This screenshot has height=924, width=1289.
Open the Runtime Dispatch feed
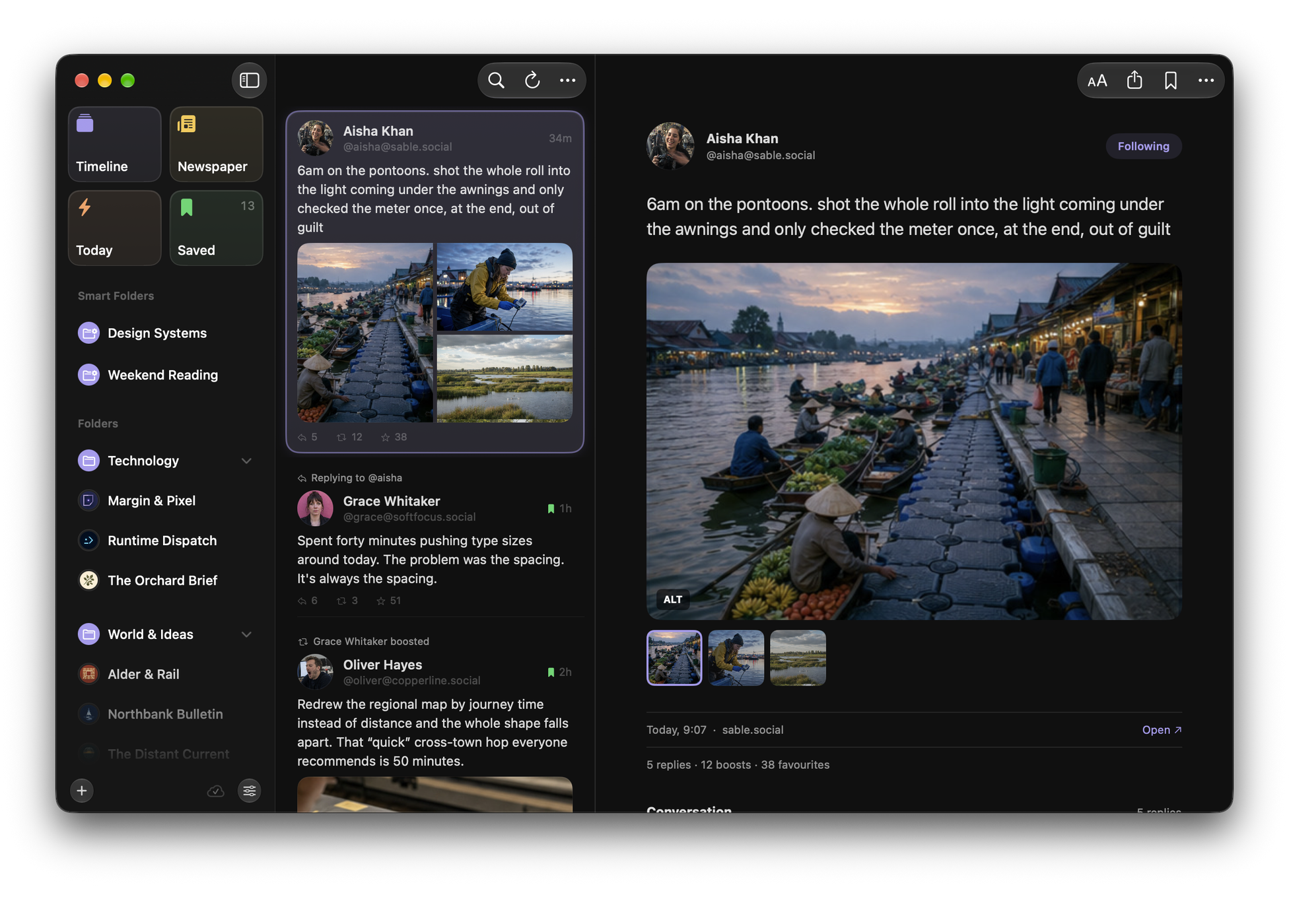click(165, 540)
